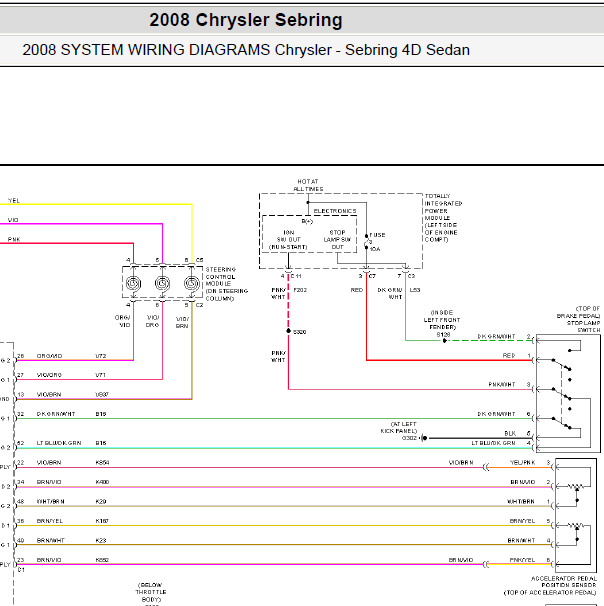Click the "BLK" wire label
Viewport: 604px width, 606px height.
(510, 434)
